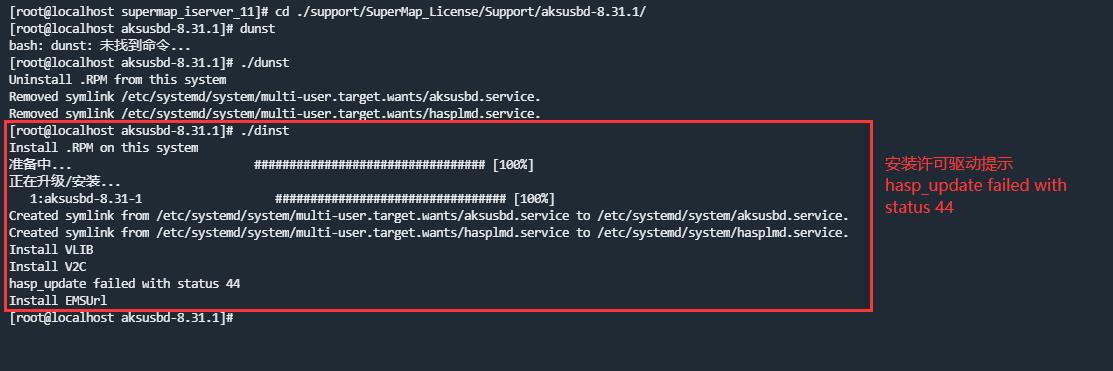Click the 准备中 progress bar at 100%

click(x=394, y=165)
